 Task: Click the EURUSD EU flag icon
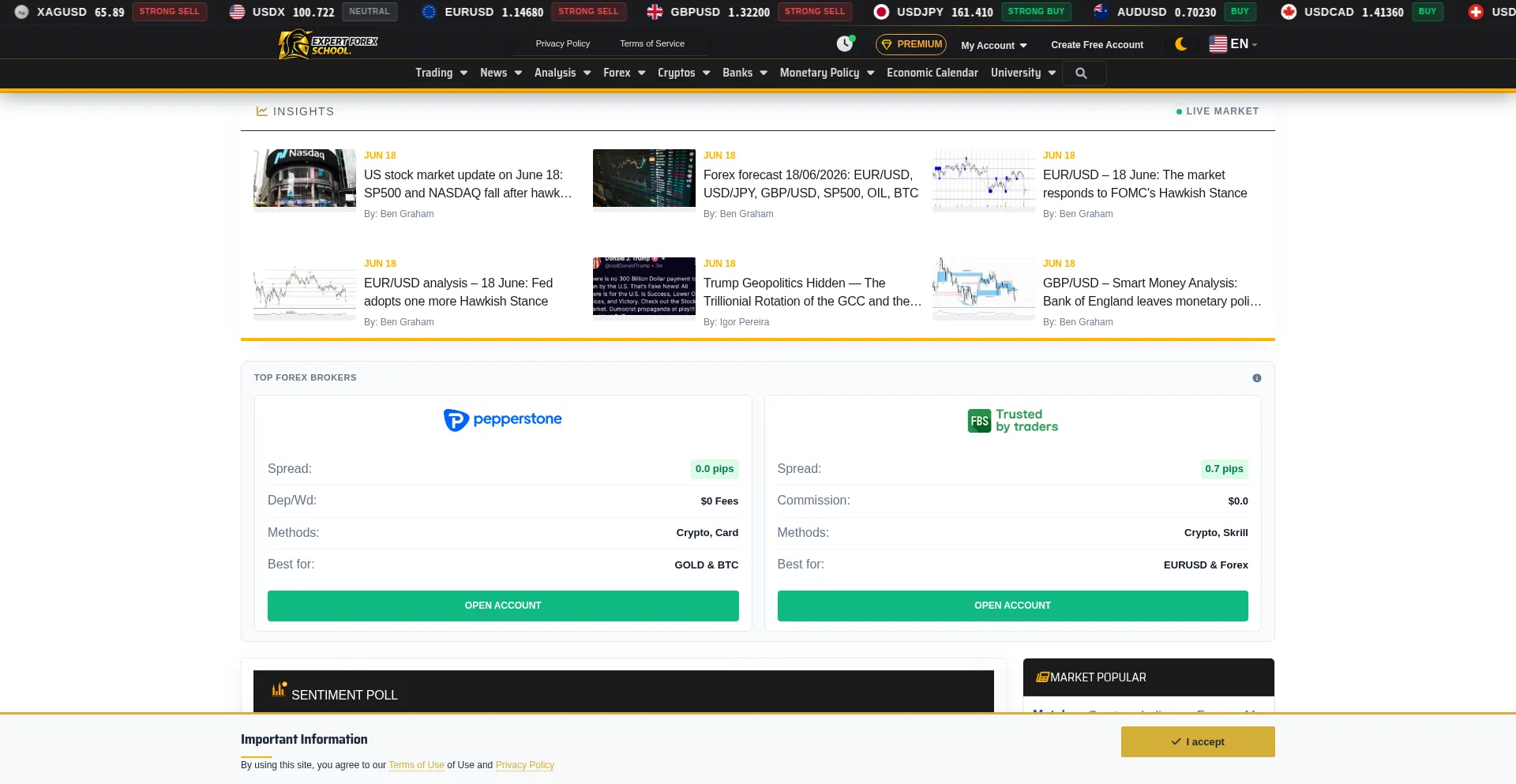click(x=429, y=12)
